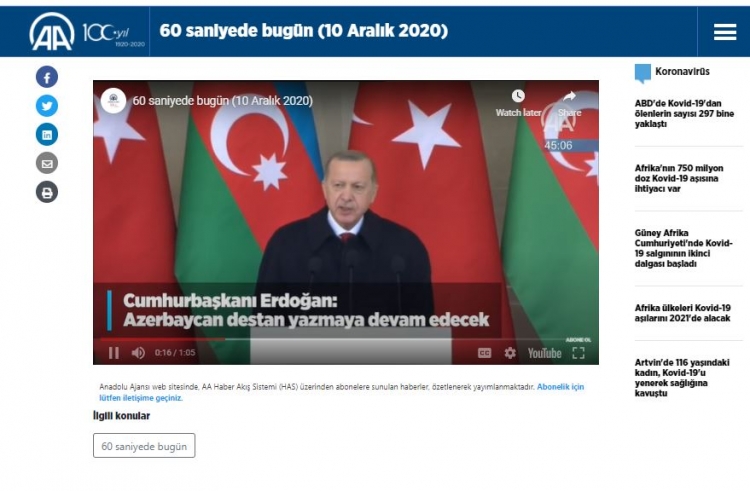Add video to Watch later

click(x=518, y=103)
